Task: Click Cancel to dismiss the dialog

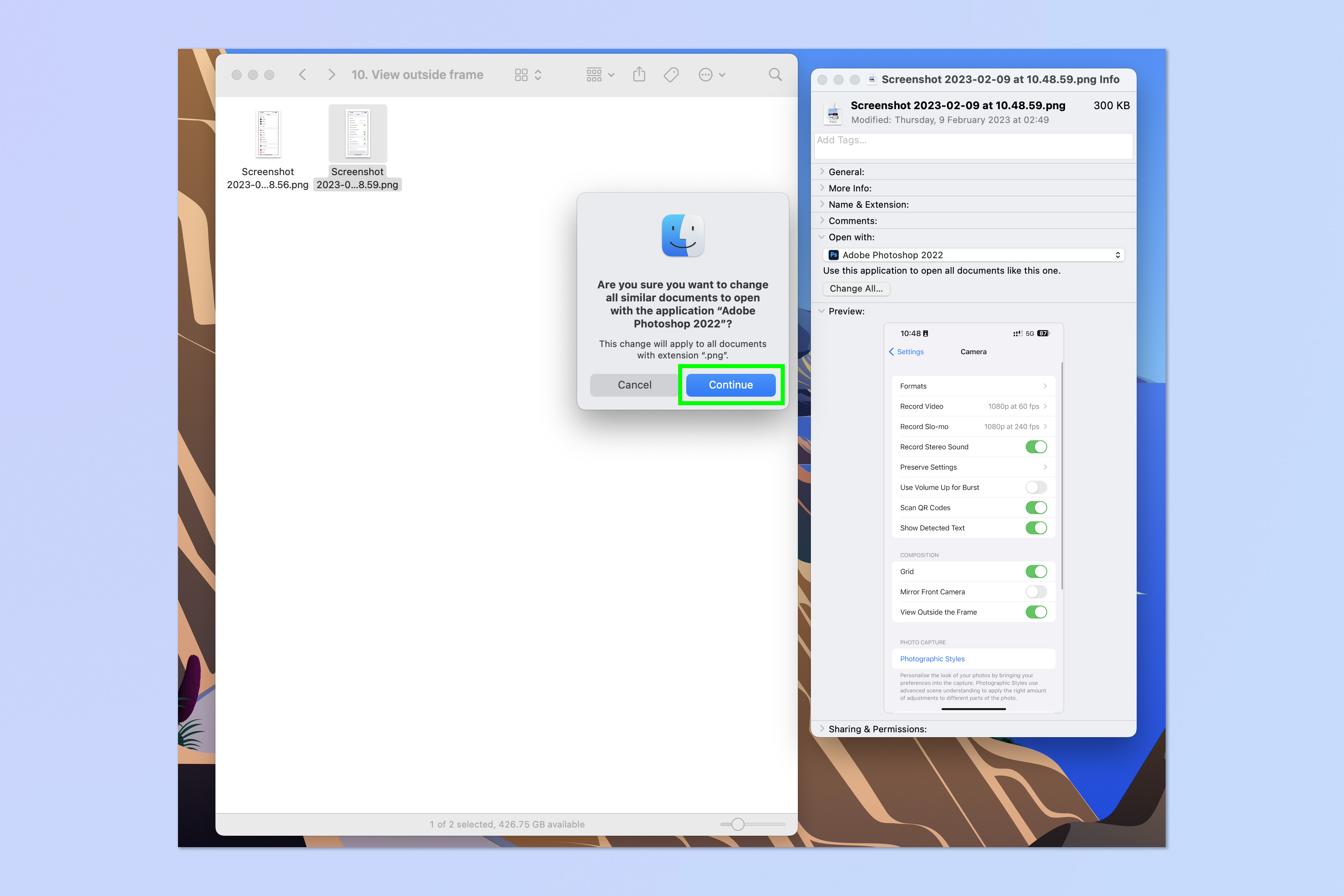Action: pyautogui.click(x=635, y=384)
